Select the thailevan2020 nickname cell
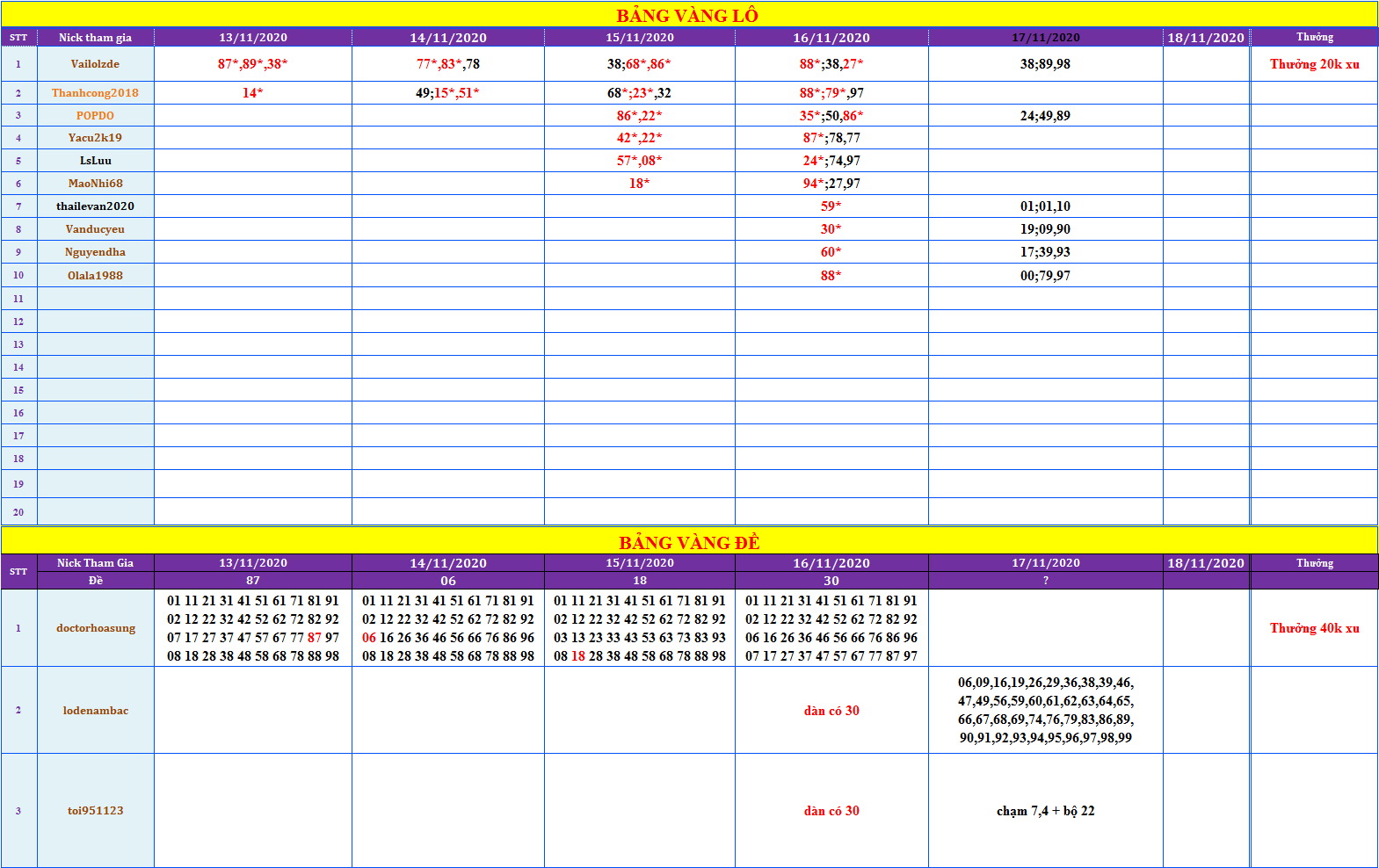 (x=95, y=206)
